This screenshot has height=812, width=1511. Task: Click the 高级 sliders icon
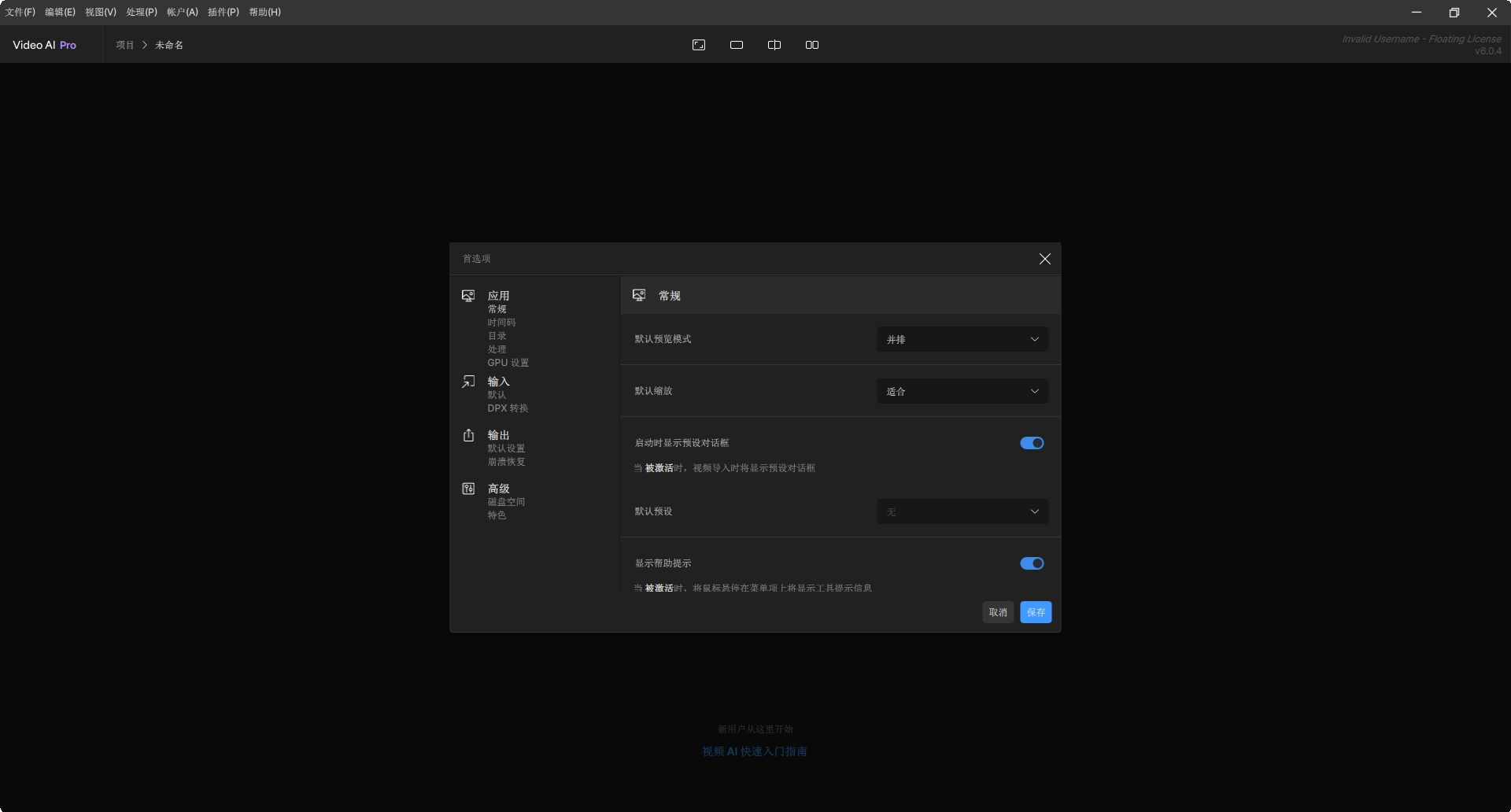[468, 489]
